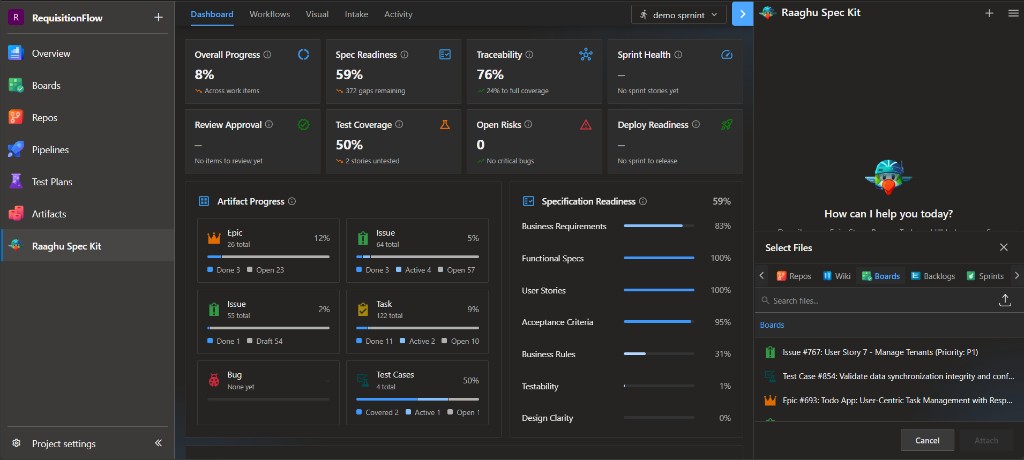Open the Issue card with 55 total
This screenshot has height=460, width=1024.
(268, 321)
